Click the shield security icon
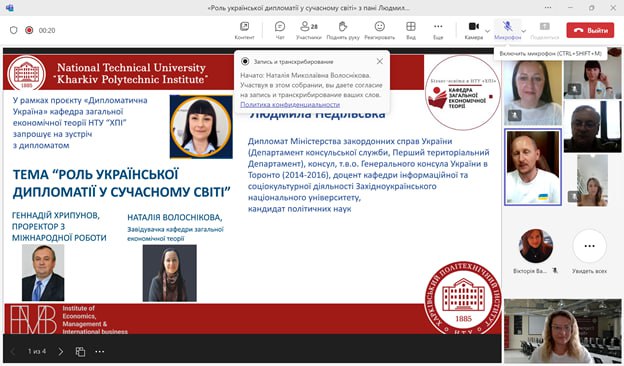Image resolution: width=624 pixels, height=366 pixels. (14, 30)
